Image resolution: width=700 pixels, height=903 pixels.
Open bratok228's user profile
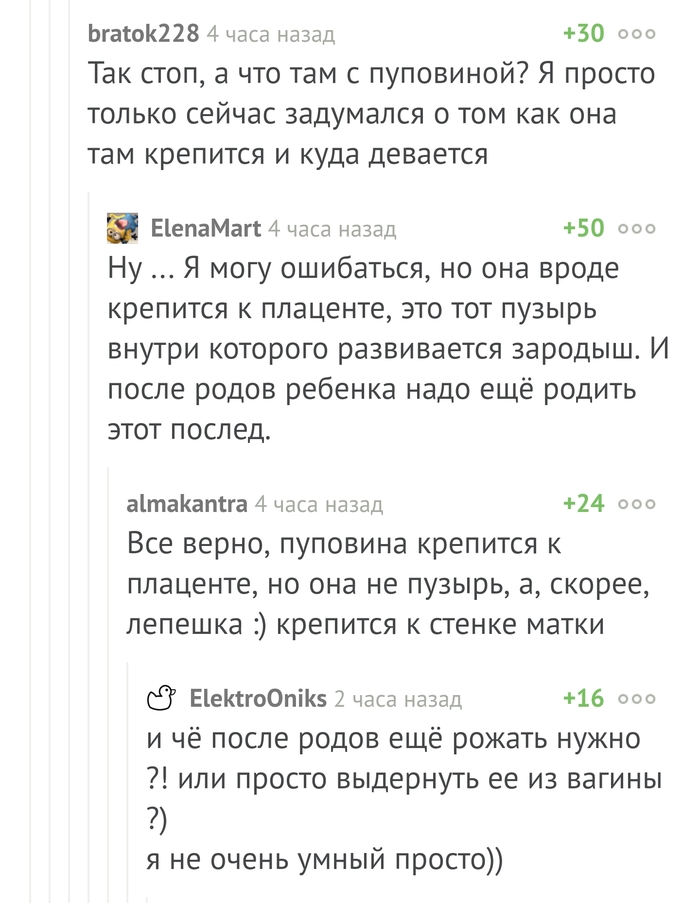[x=143, y=33]
